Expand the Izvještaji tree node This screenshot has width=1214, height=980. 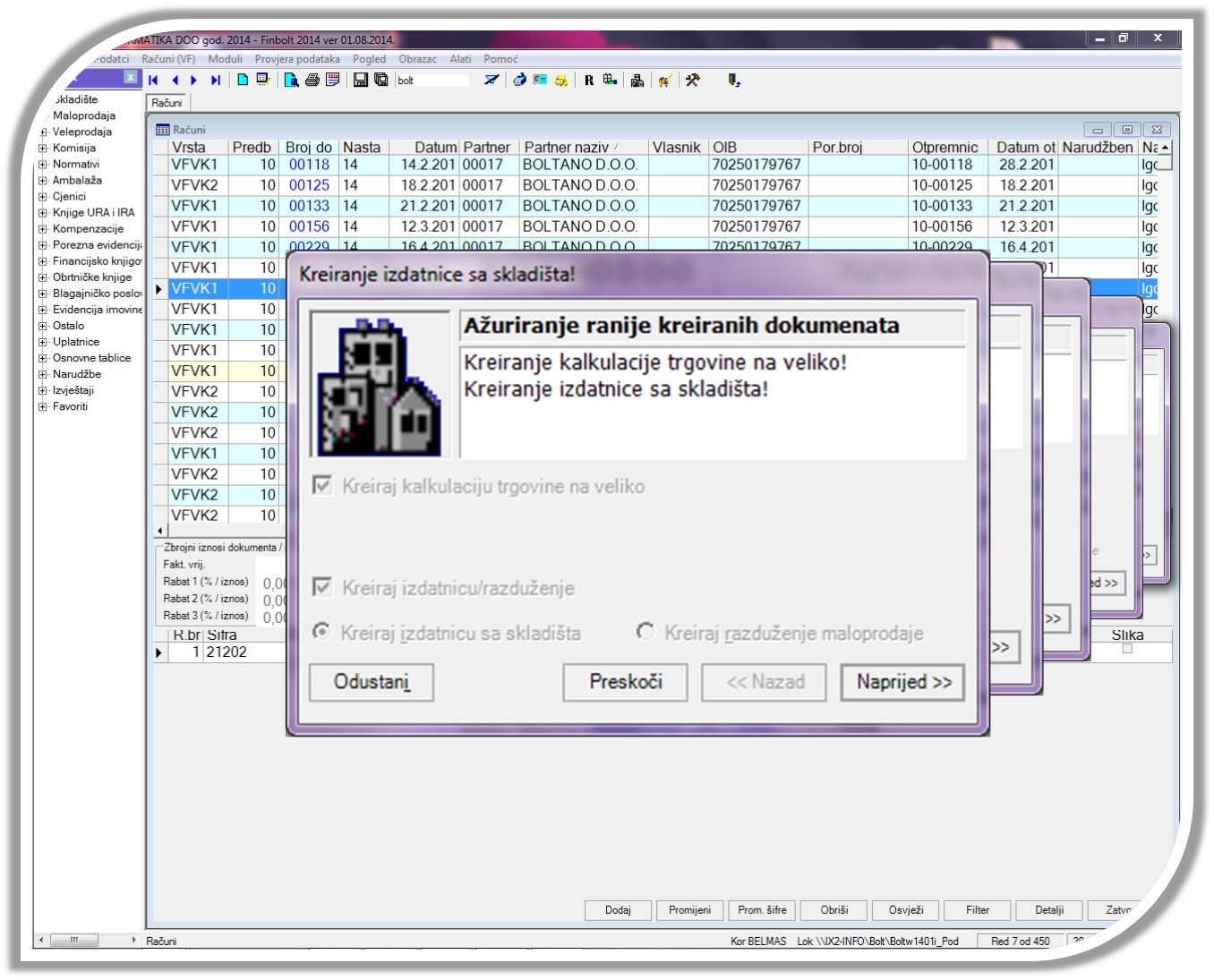[43, 390]
